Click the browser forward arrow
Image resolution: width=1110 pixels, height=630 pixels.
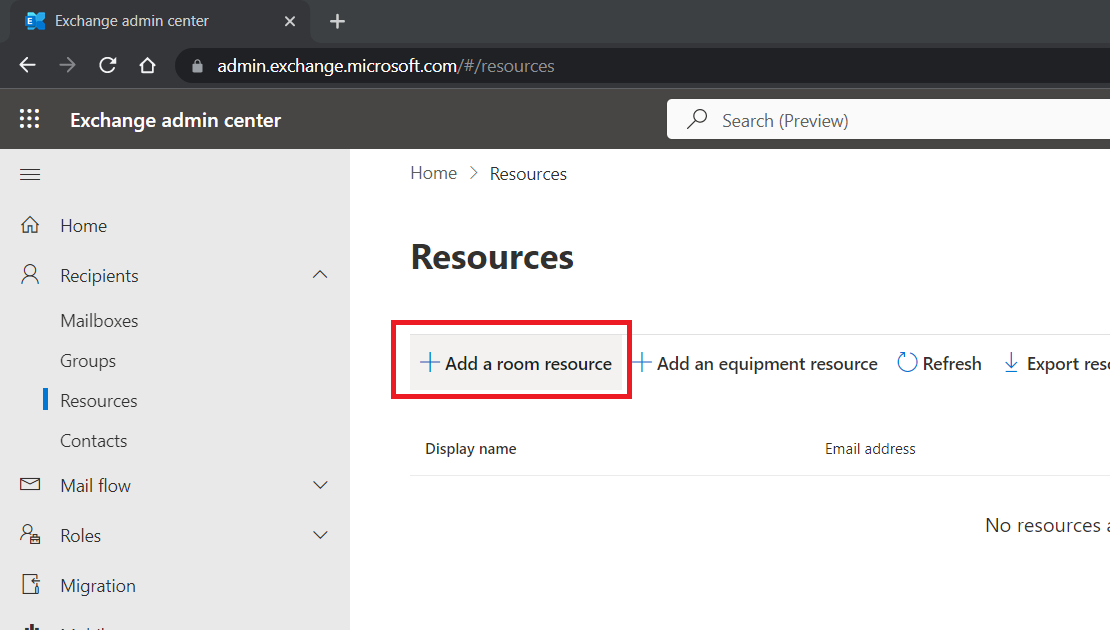pos(67,65)
